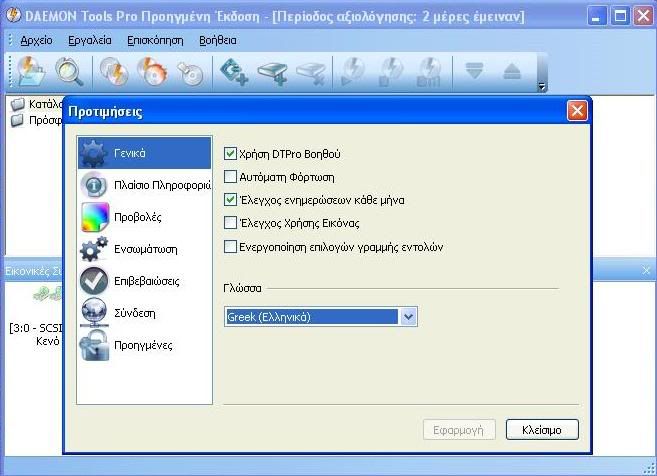Select the Ενσωμάτωση gears category

coord(145,249)
